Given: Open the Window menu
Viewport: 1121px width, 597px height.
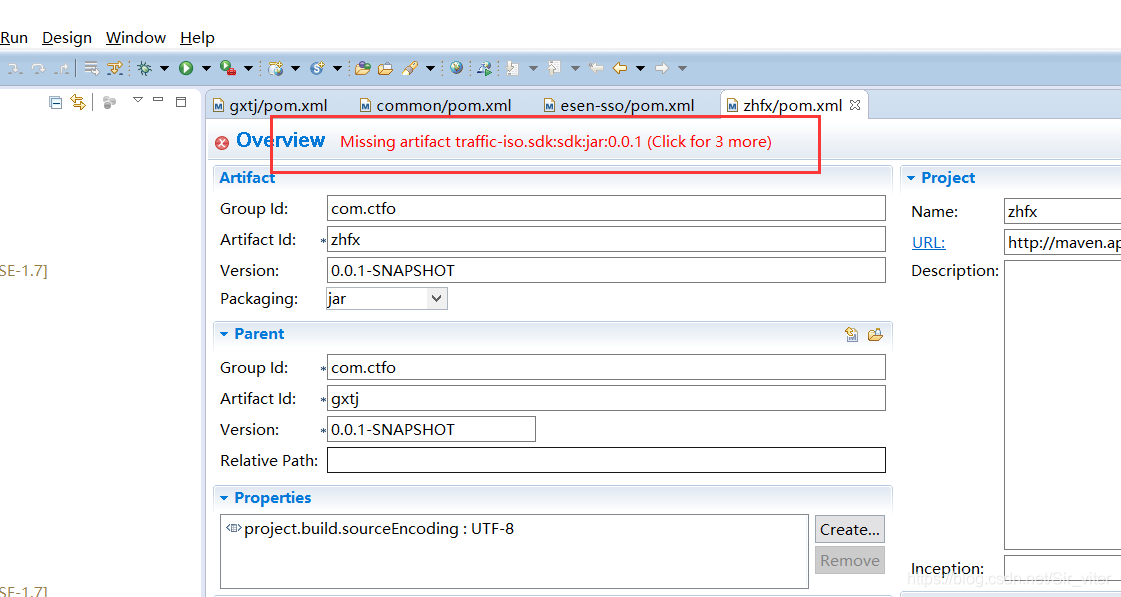Looking at the screenshot, I should [135, 37].
